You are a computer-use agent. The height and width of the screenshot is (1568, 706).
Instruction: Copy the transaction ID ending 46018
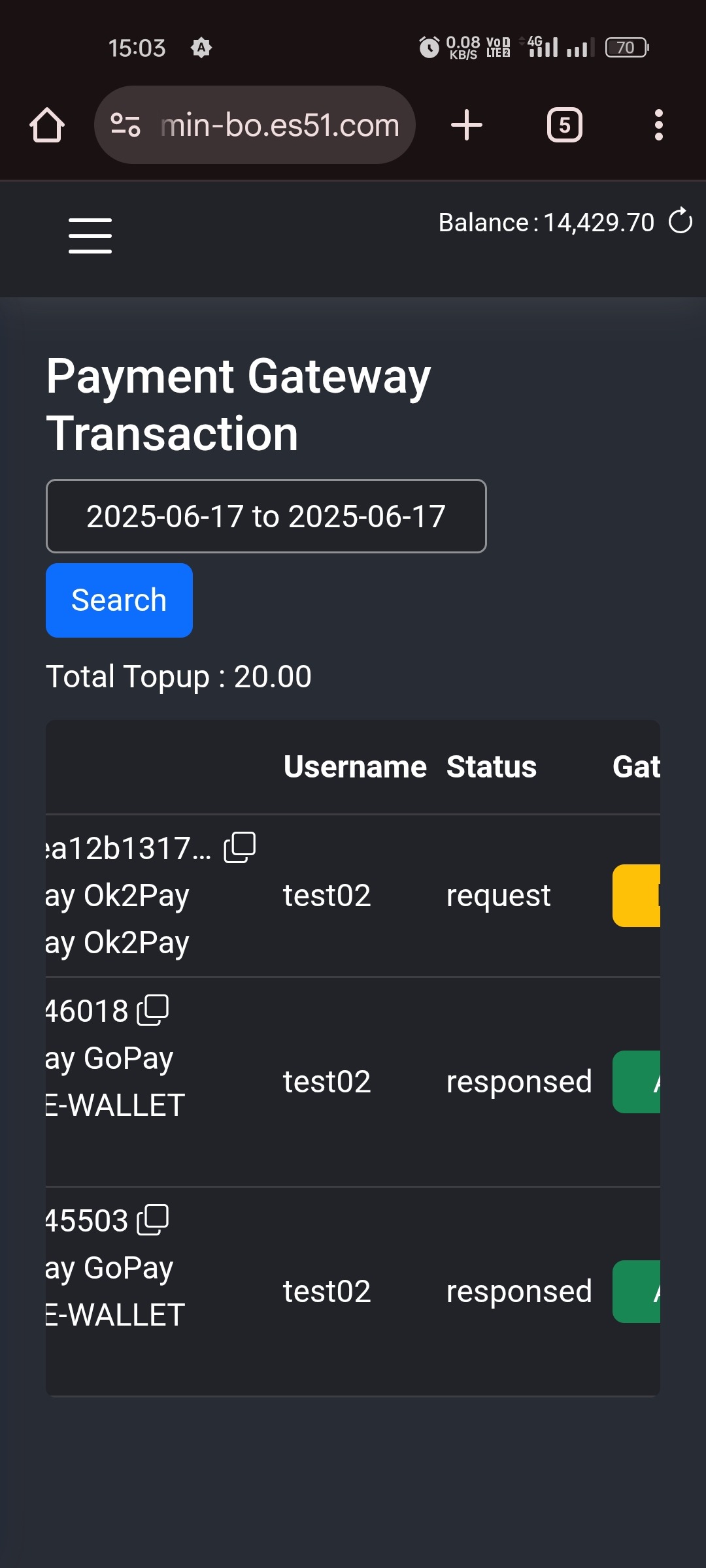153,1010
